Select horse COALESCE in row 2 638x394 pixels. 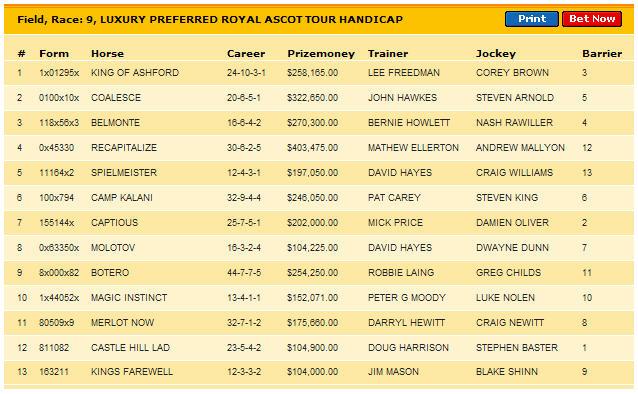point(116,98)
